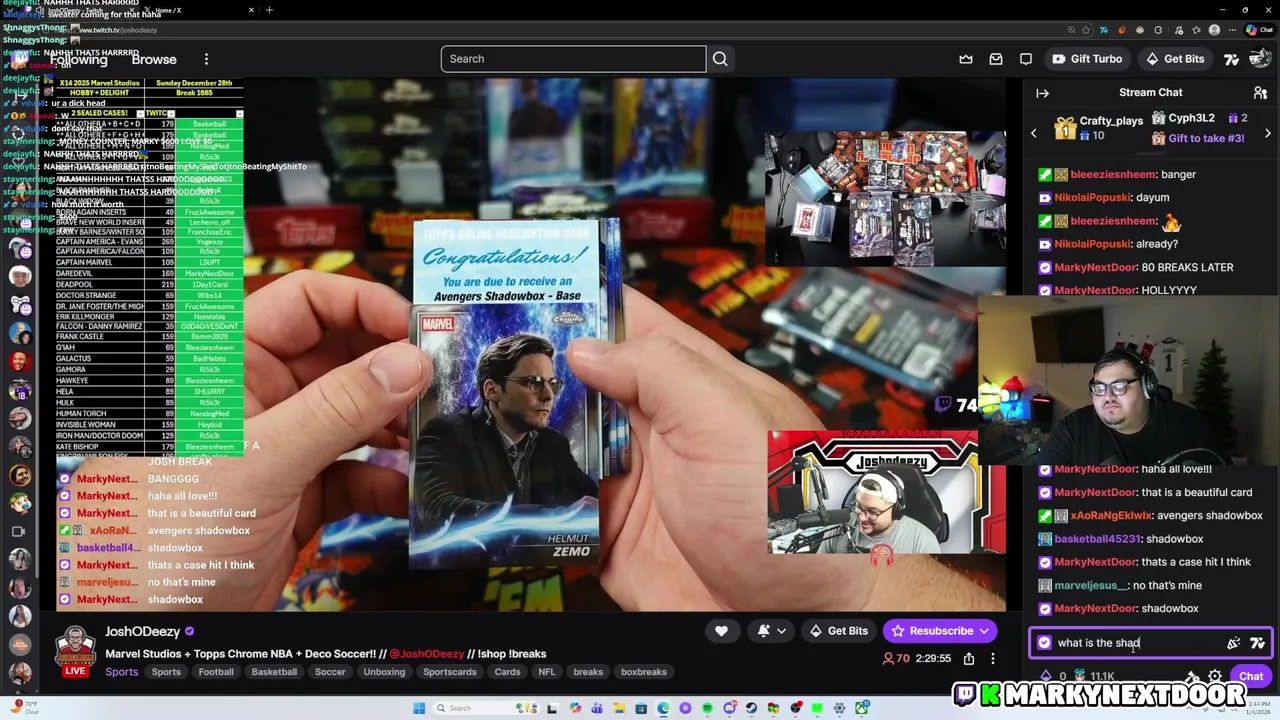1280x720 pixels.
Task: Open the Whispers speech bubble icon
Action: coord(1026,59)
